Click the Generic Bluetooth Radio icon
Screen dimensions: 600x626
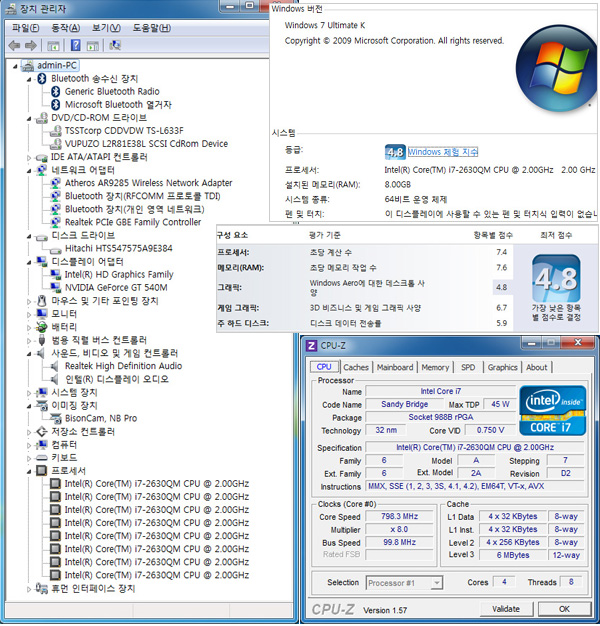click(56, 91)
